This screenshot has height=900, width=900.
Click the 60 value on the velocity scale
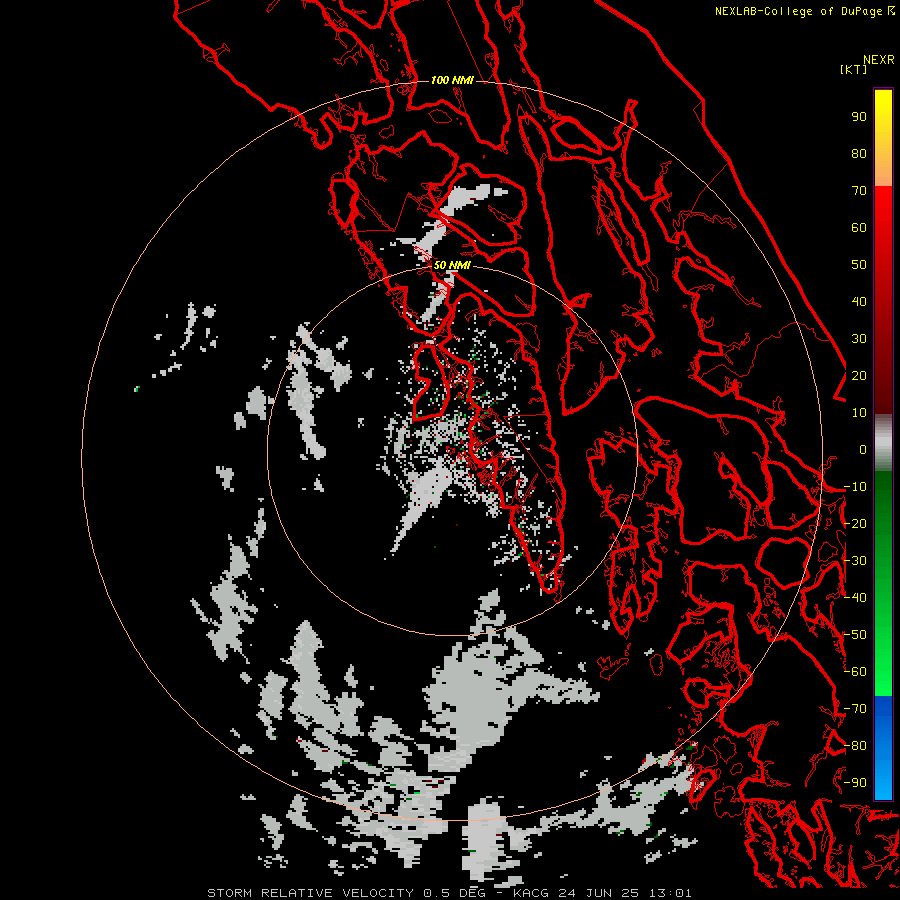click(x=859, y=228)
